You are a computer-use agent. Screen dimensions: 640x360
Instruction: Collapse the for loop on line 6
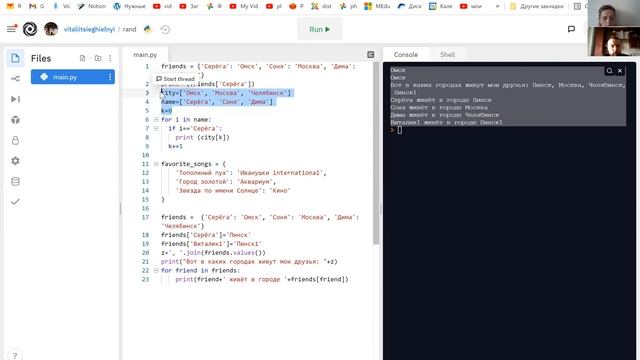point(156,120)
